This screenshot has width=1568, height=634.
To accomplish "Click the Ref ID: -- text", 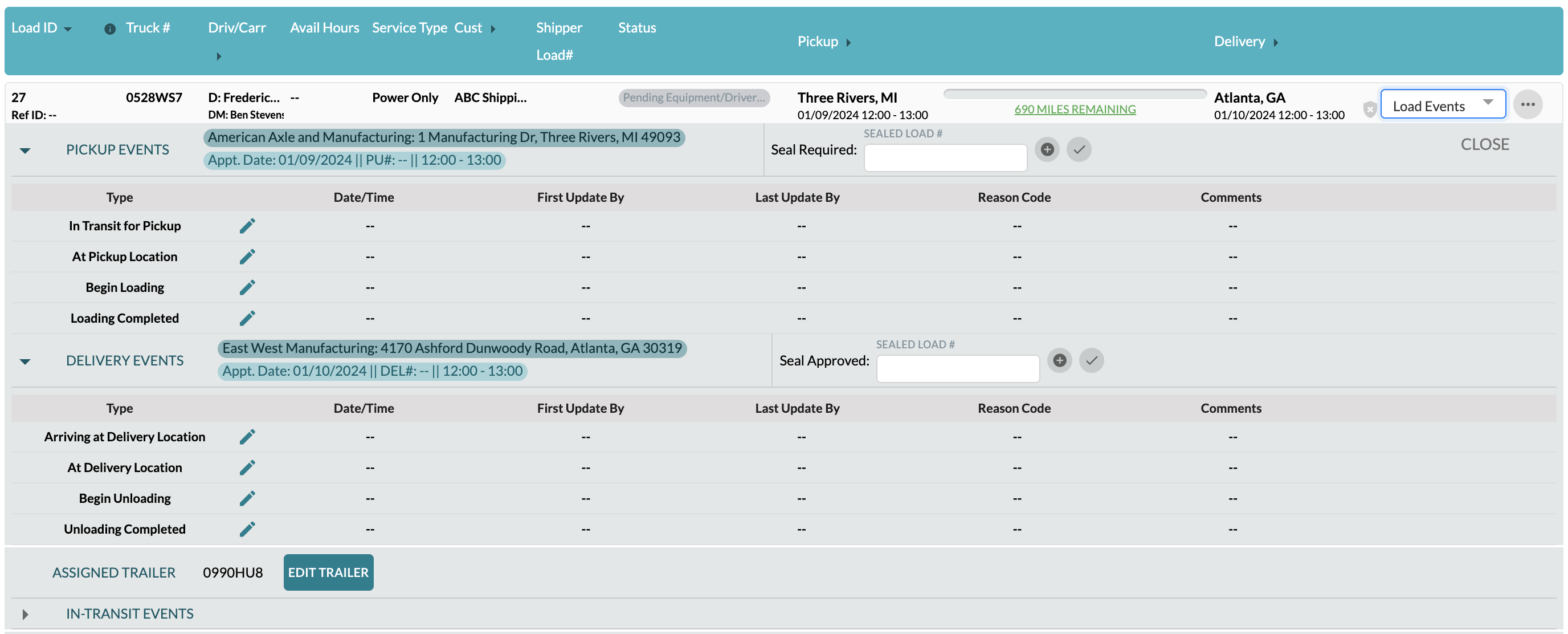I will pyautogui.click(x=34, y=115).
